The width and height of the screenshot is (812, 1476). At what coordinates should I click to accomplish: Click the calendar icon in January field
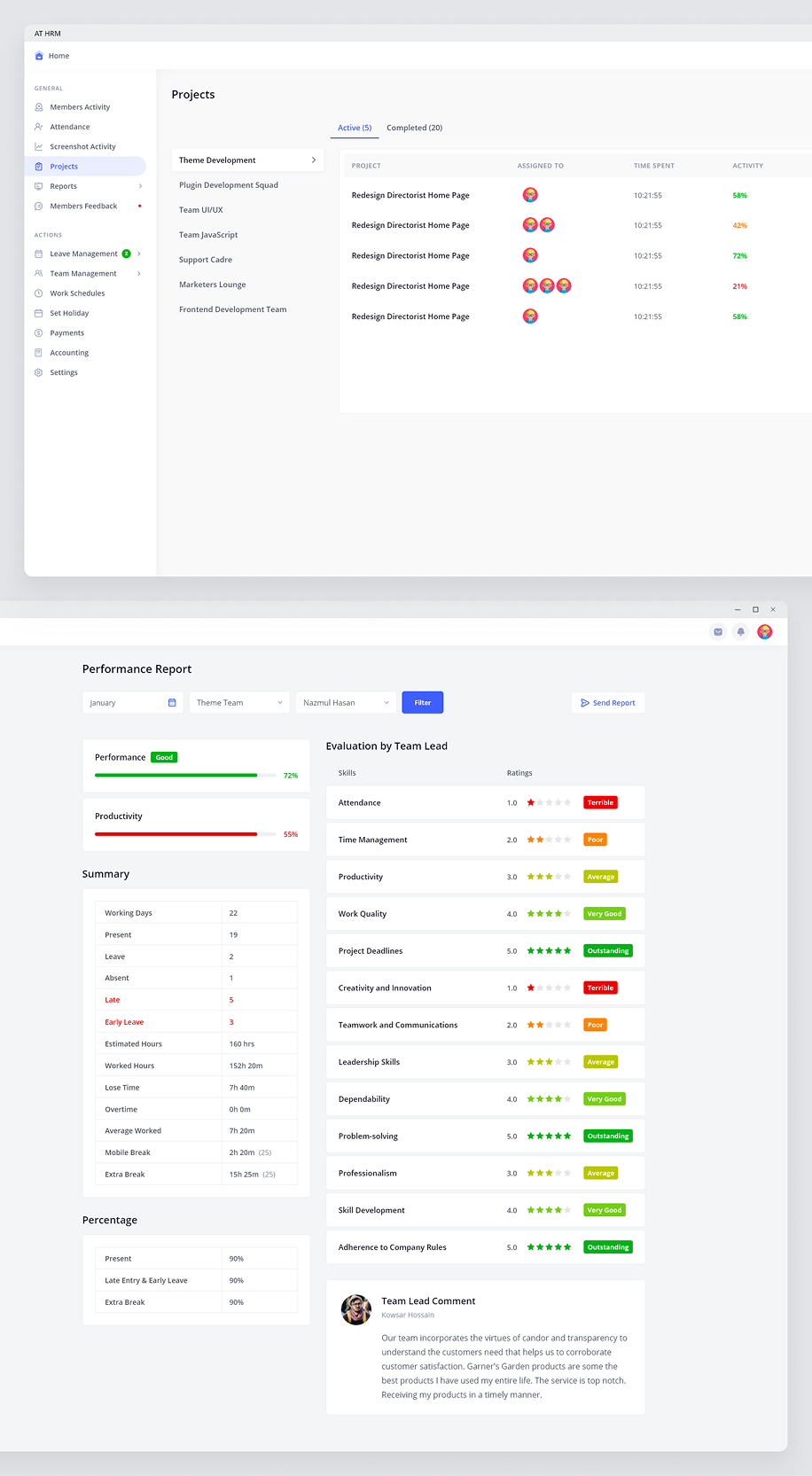[172, 703]
